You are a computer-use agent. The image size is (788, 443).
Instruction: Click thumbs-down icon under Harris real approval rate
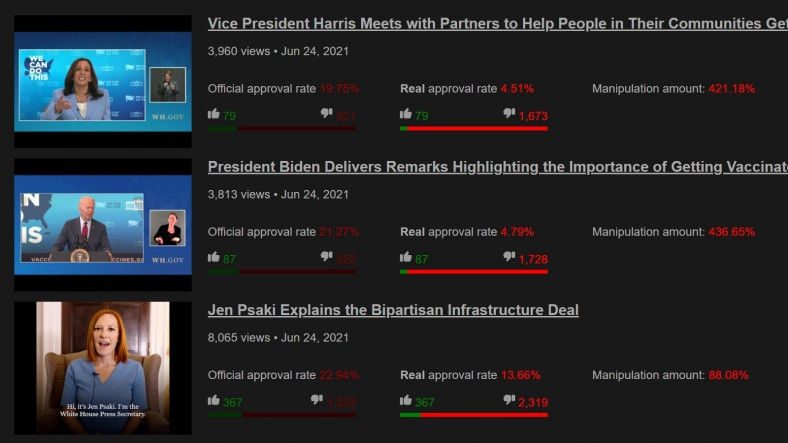pos(509,114)
